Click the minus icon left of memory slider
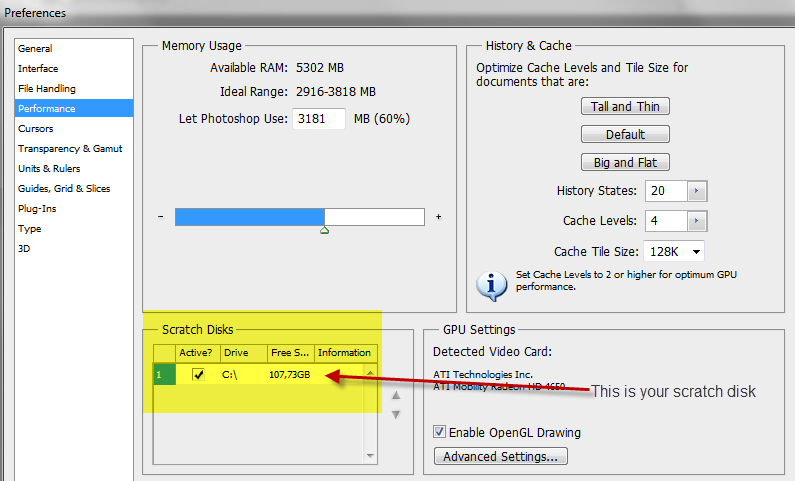795x481 pixels. 161,217
